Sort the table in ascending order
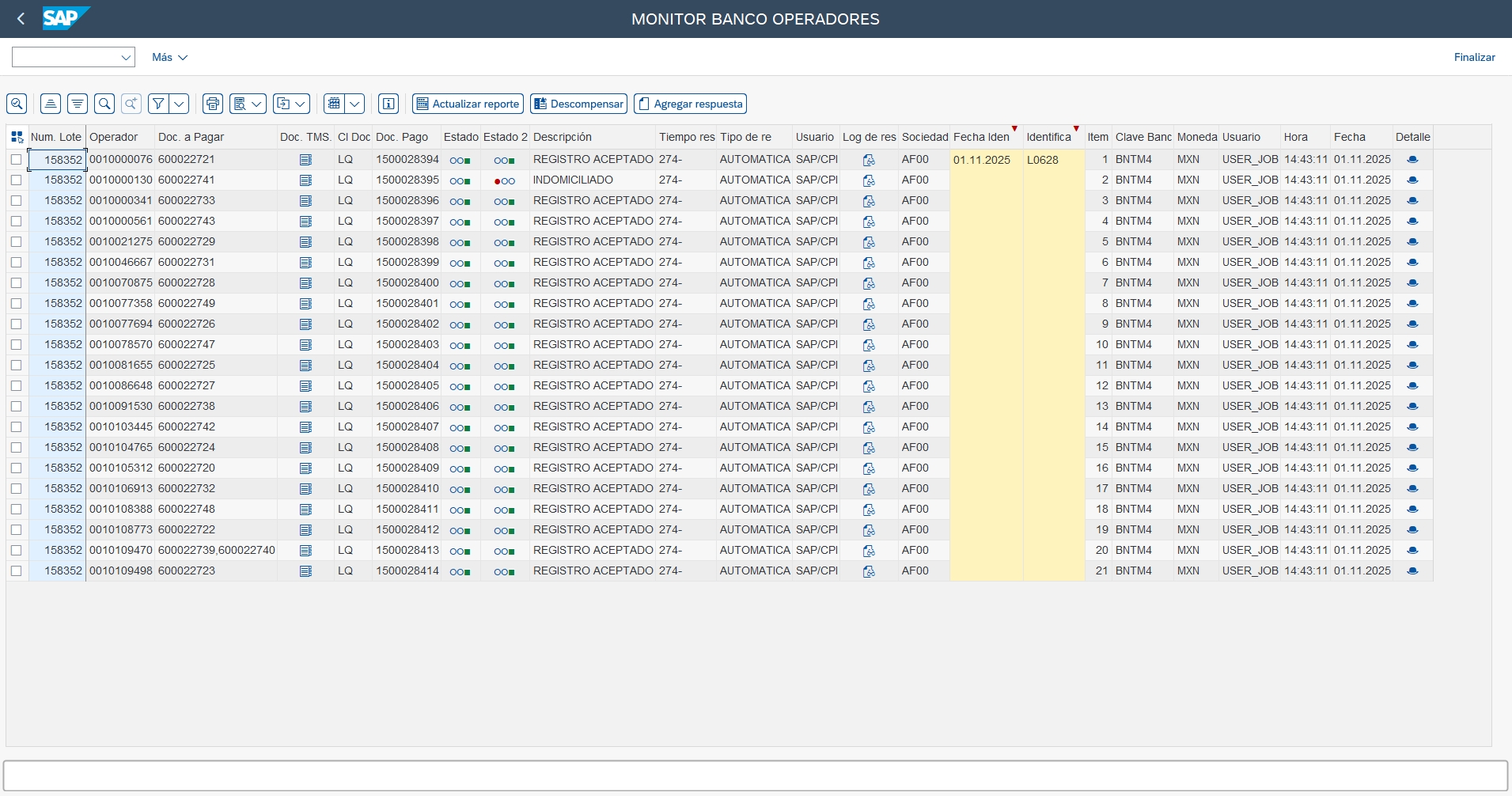The width and height of the screenshot is (1512, 796). (x=51, y=104)
